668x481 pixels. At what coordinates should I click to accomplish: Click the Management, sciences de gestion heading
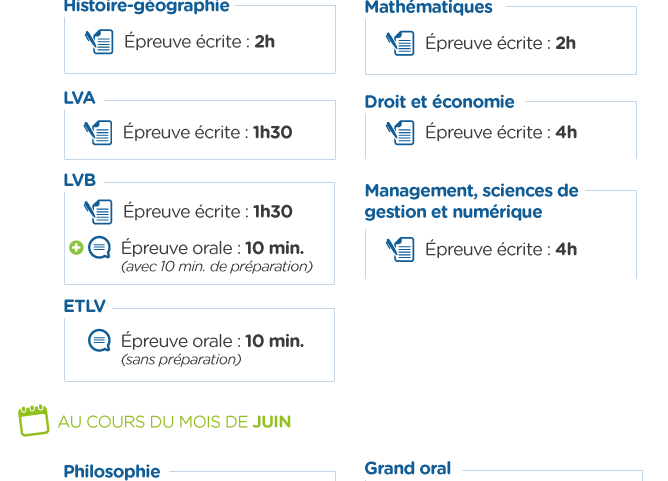coord(472,201)
